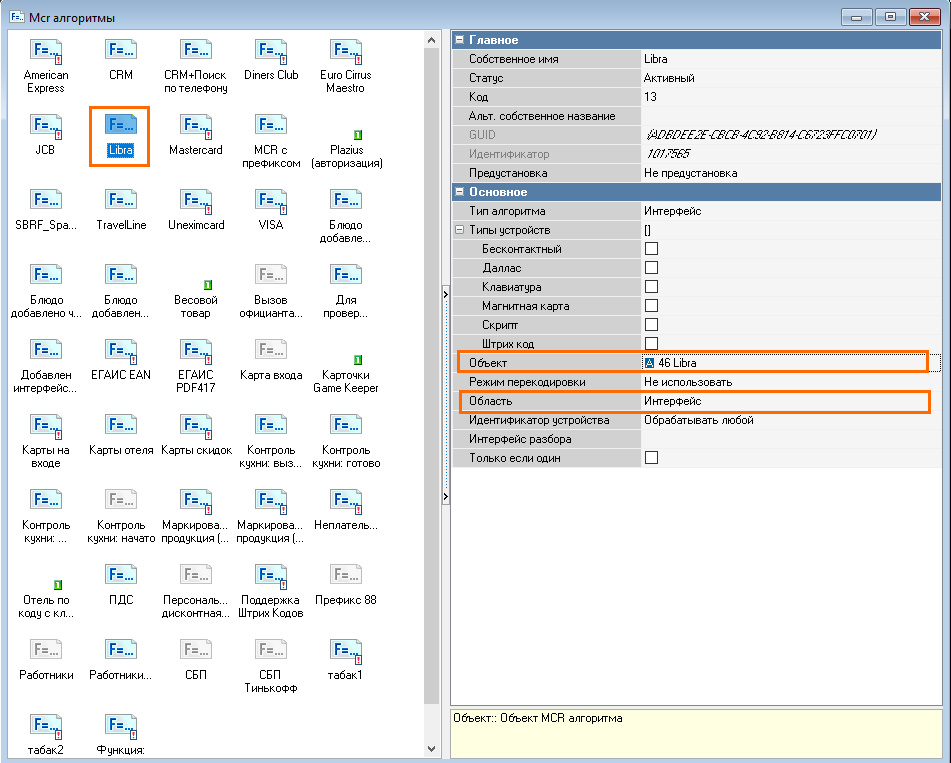Collapse the Основное section

[x=460, y=192]
